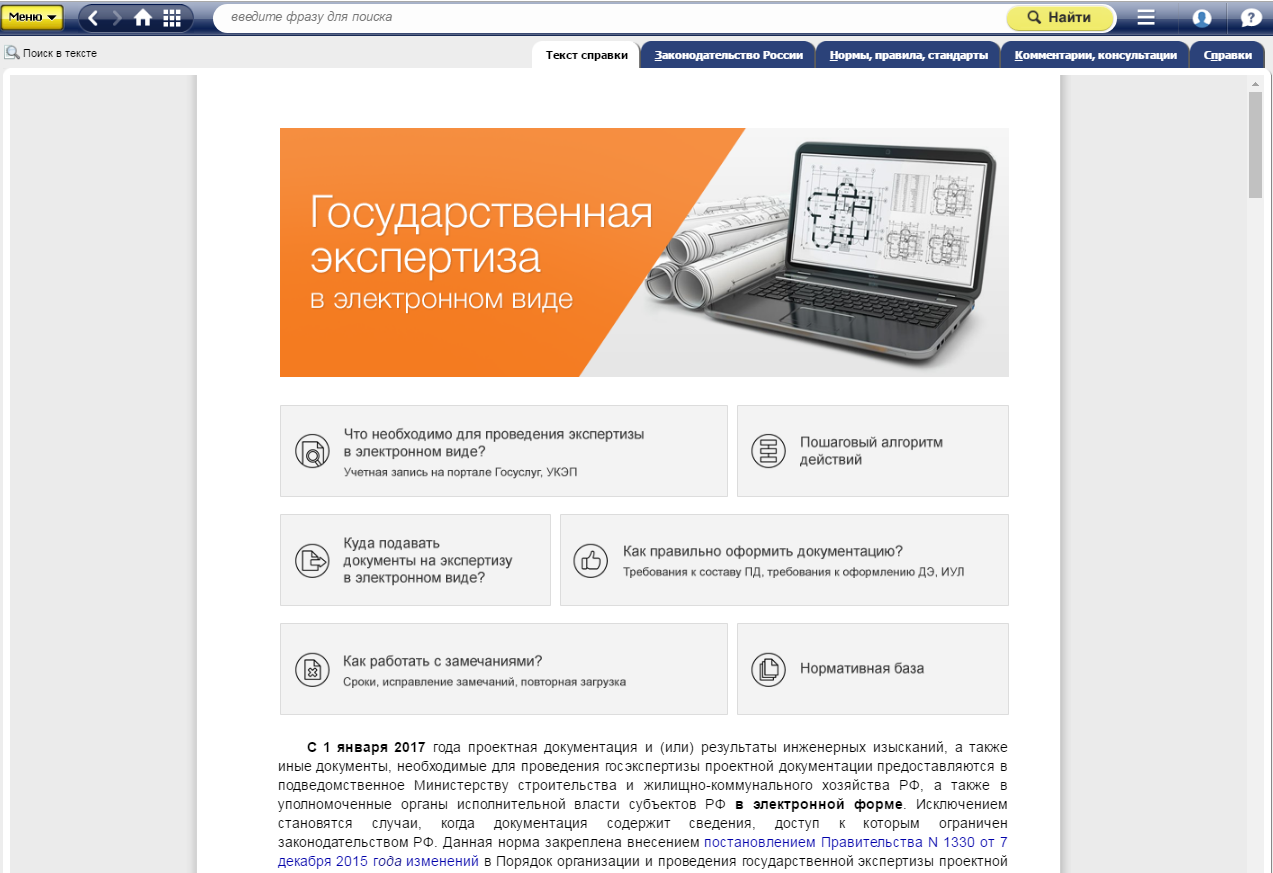The width and height of the screenshot is (1273, 873).
Task: Go to the home page icon
Action: pyautogui.click(x=143, y=18)
